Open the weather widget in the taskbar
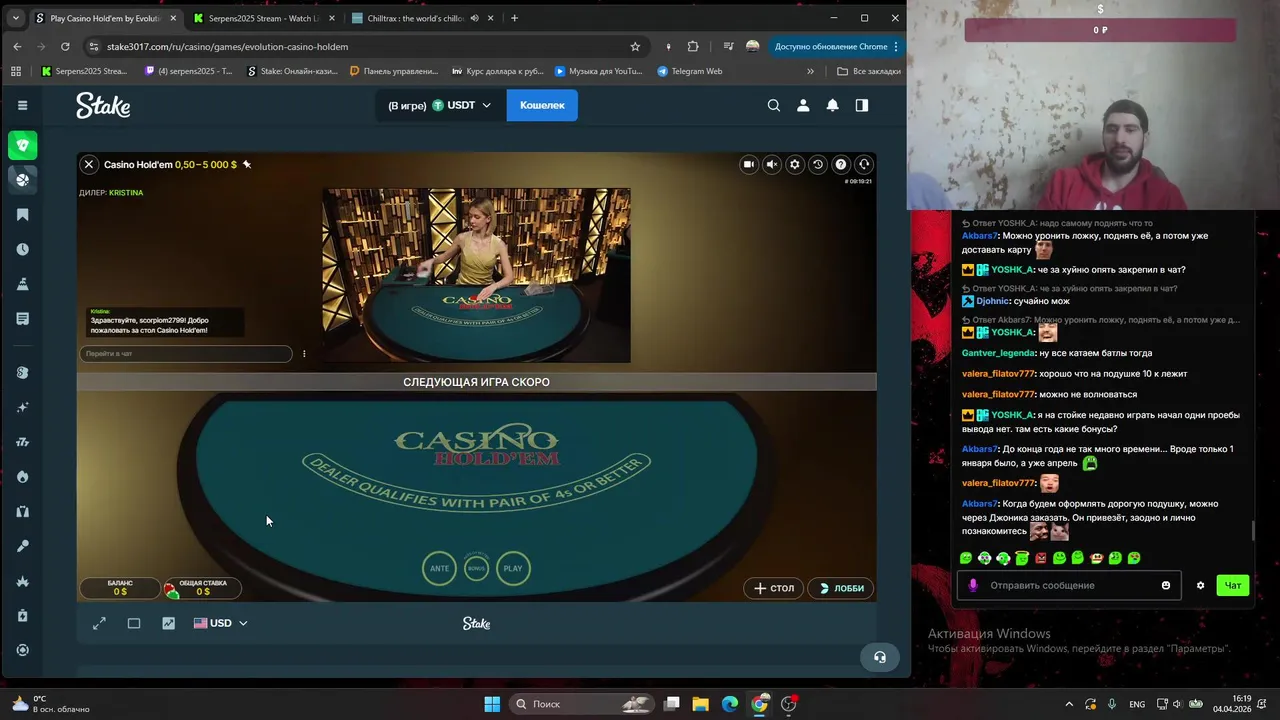Screen dimensions: 1280x720 click(50, 704)
